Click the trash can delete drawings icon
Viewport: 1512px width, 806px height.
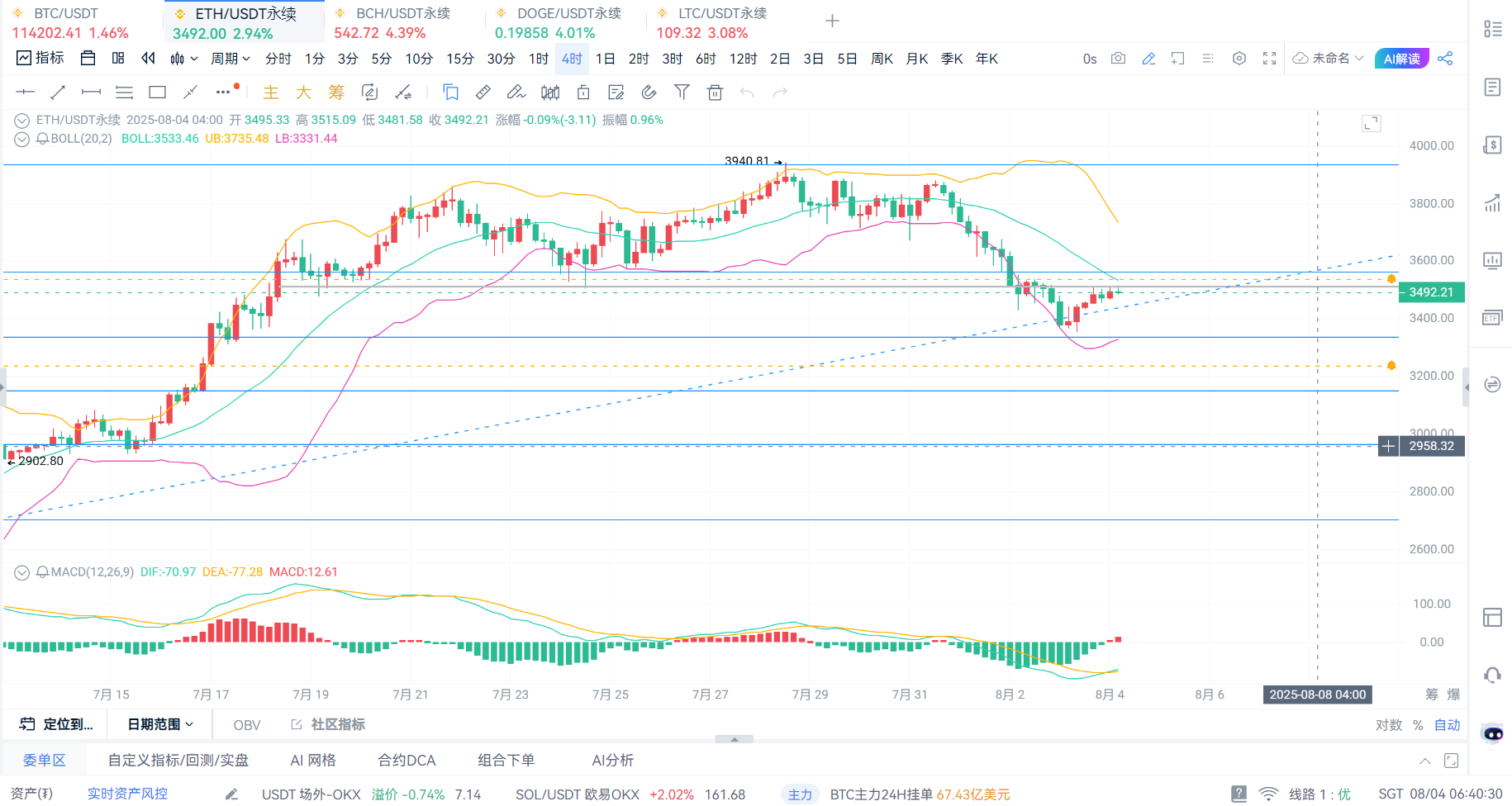(716, 92)
